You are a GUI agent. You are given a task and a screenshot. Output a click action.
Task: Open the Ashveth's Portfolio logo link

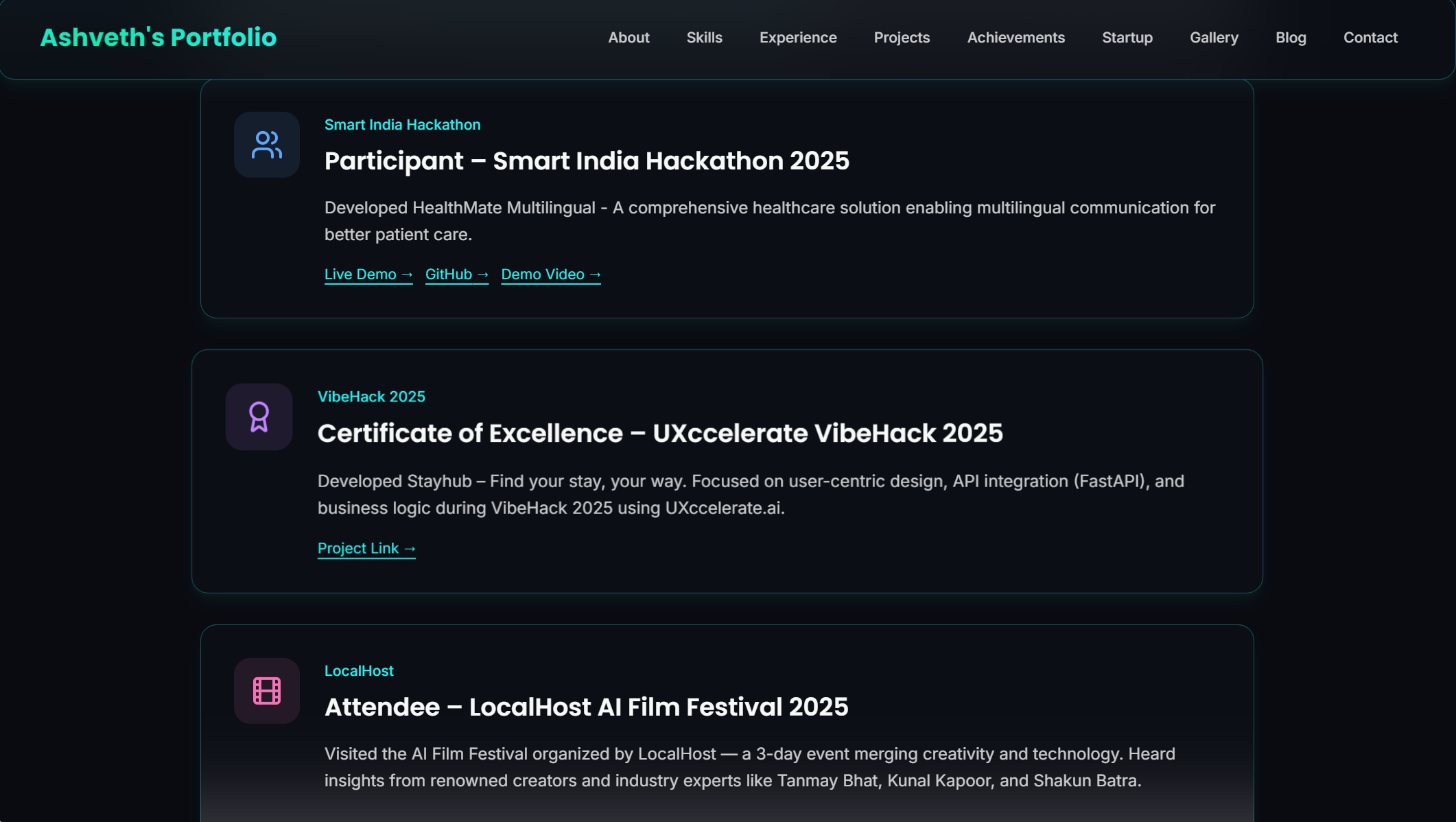click(158, 38)
